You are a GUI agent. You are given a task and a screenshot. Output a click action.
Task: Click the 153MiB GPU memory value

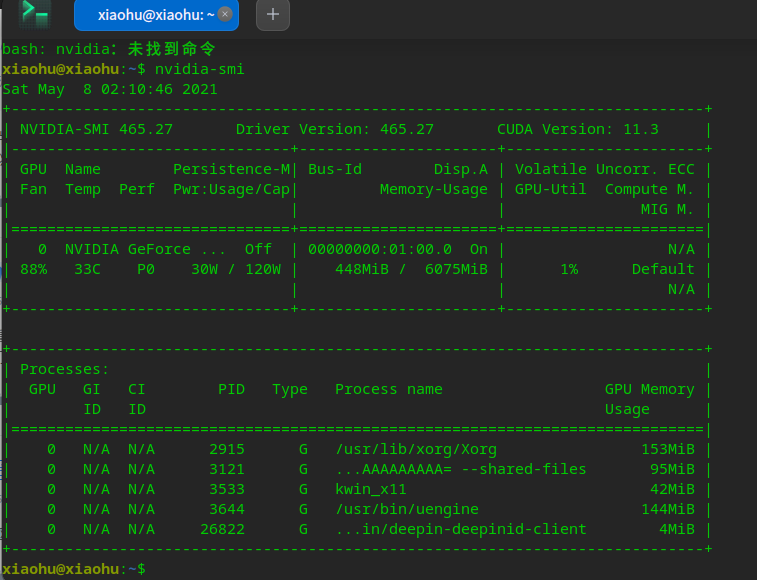tap(667, 449)
